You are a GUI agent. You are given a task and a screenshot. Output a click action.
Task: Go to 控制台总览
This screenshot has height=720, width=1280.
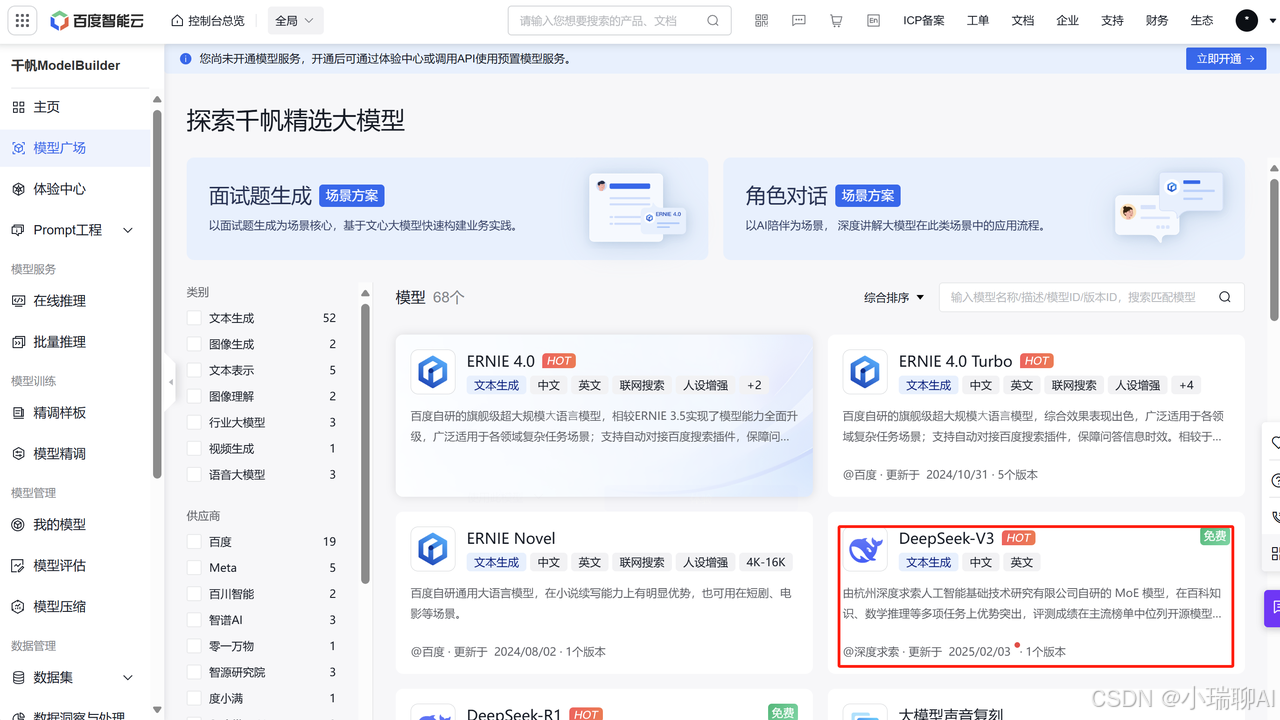208,20
